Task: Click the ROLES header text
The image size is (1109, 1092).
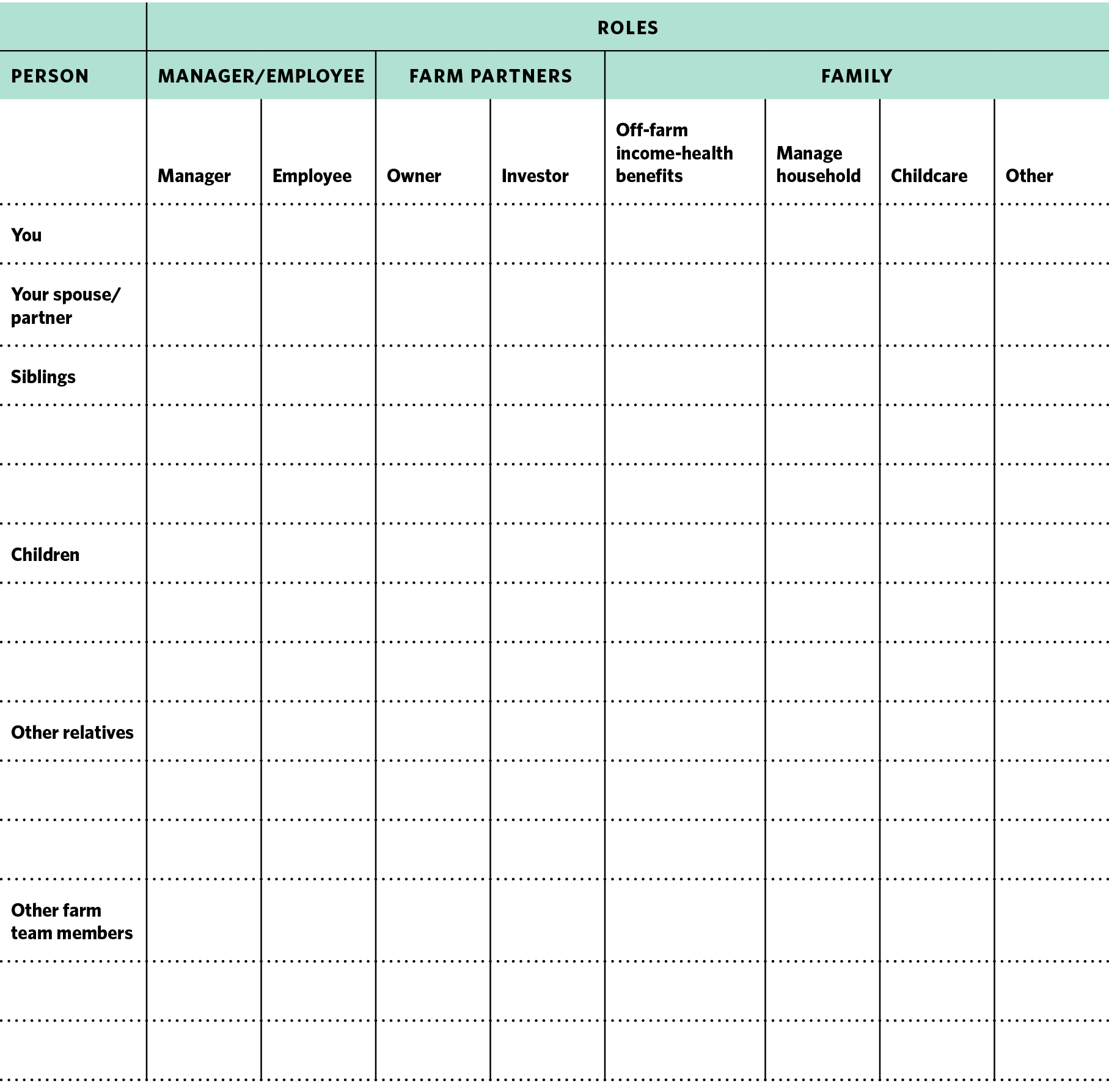Action: point(628,28)
